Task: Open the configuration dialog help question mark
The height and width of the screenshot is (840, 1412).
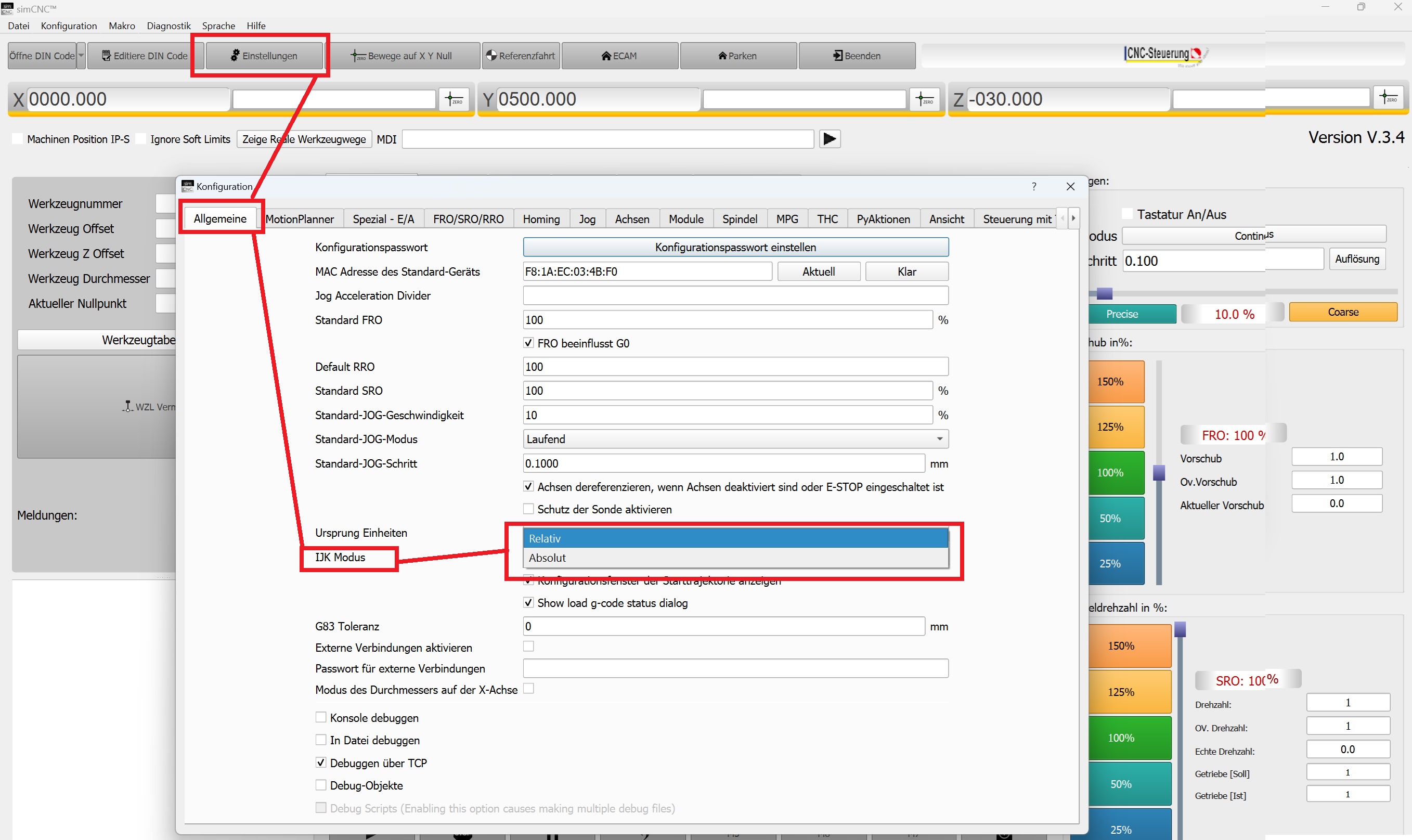Action: tap(1033, 186)
